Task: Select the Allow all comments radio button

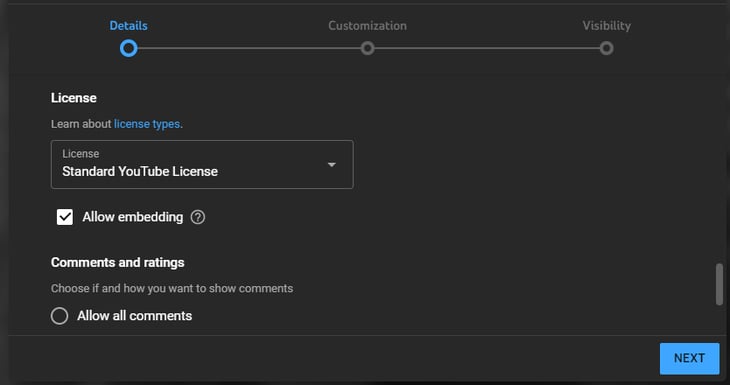Action: tap(60, 316)
